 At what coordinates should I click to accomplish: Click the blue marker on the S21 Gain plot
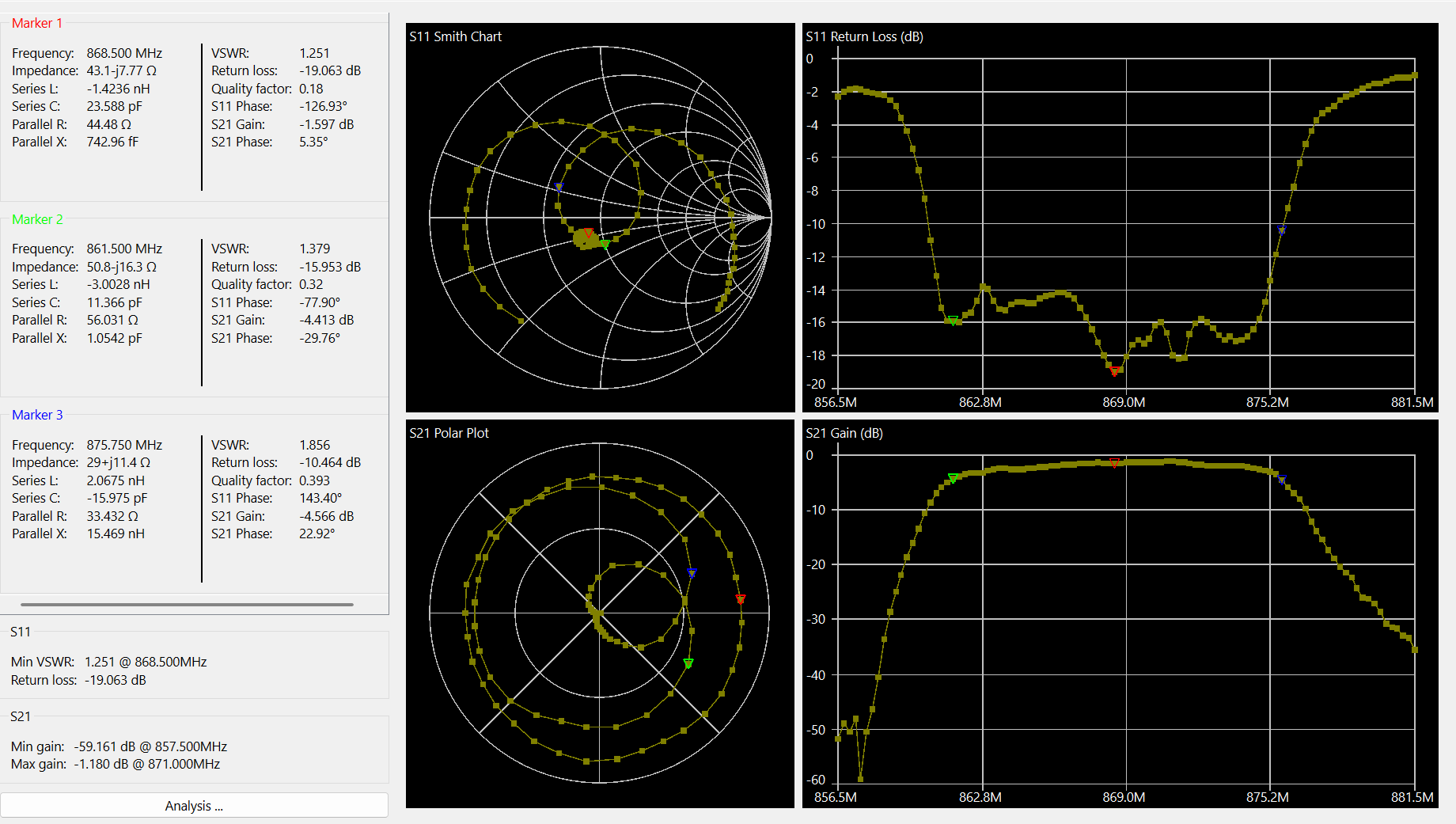point(1282,479)
